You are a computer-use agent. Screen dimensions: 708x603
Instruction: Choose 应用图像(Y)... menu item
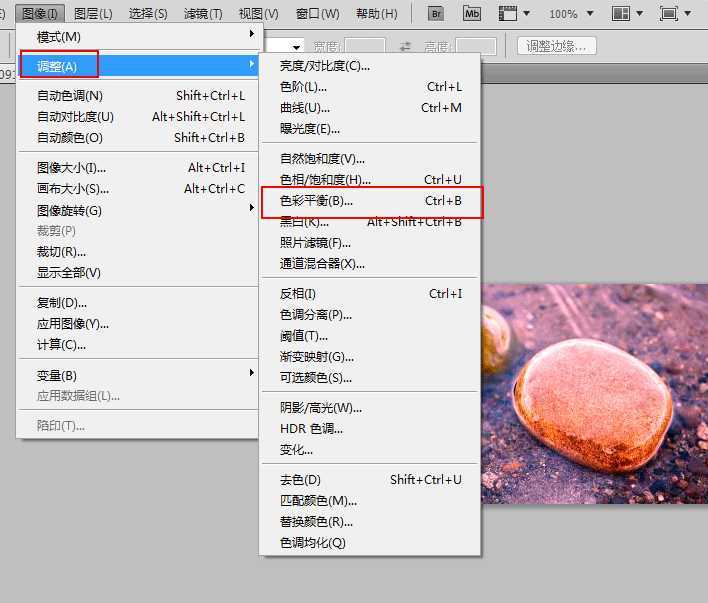point(138,324)
